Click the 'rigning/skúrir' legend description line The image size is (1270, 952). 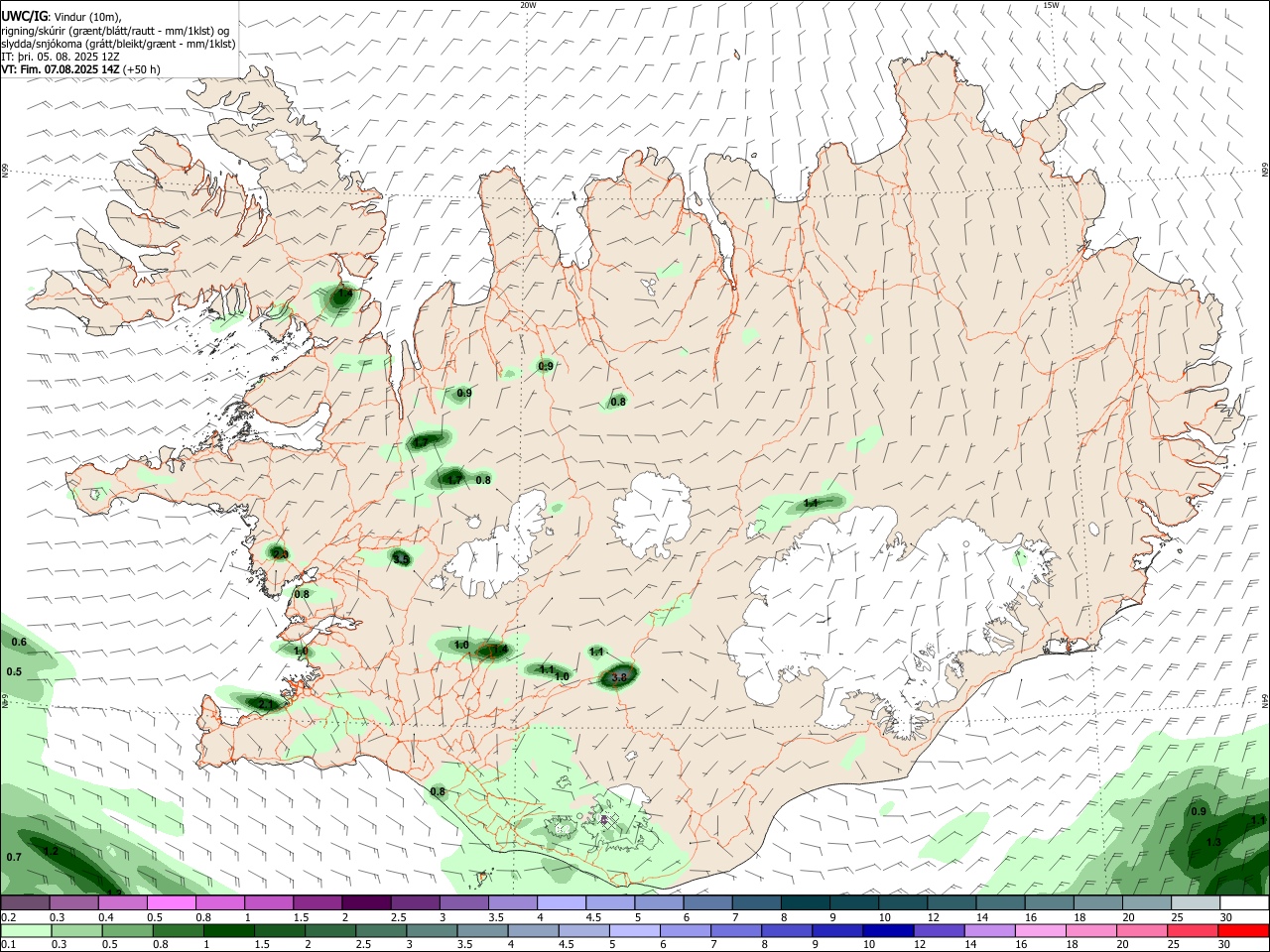(x=114, y=31)
